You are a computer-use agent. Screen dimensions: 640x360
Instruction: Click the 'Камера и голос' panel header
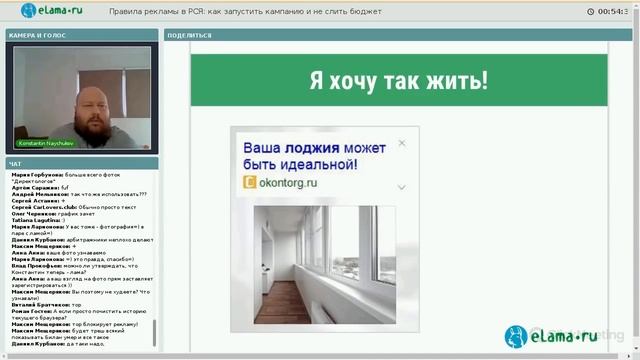tap(82, 35)
